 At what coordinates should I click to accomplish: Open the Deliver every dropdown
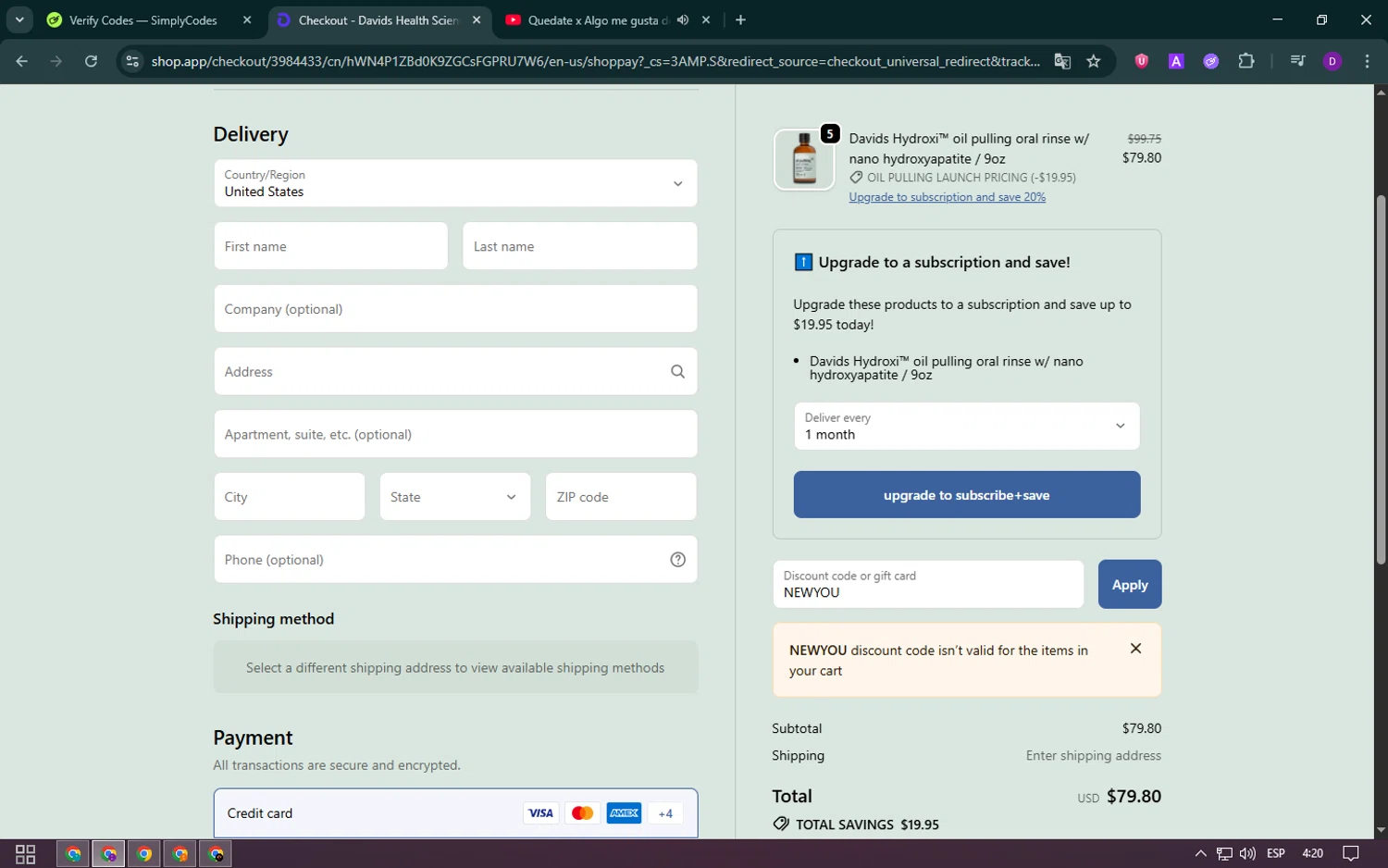point(967,427)
